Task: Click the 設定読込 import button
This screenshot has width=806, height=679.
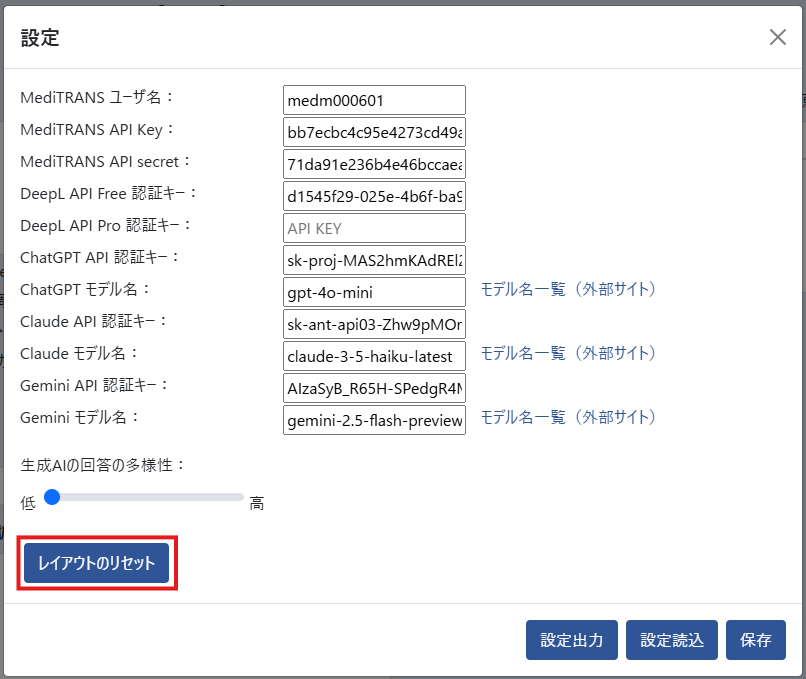Action: (672, 640)
